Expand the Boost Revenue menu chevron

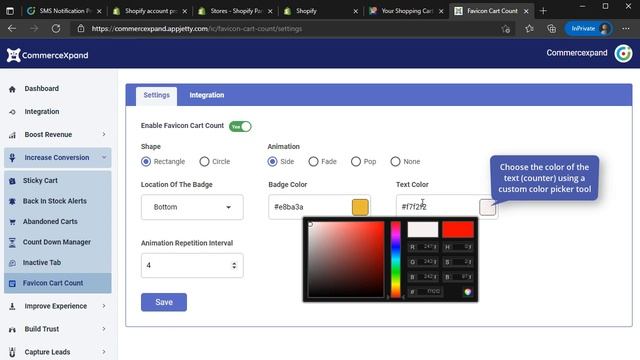point(104,134)
